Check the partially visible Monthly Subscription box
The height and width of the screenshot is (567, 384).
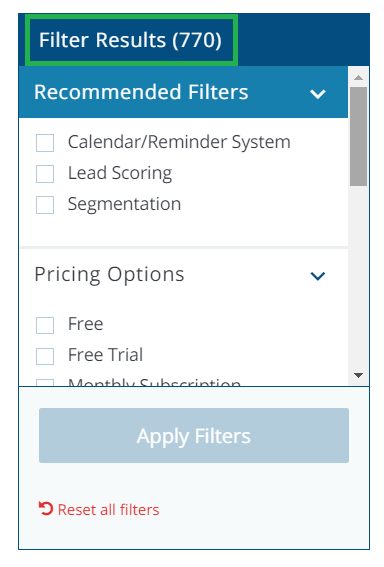click(45, 382)
